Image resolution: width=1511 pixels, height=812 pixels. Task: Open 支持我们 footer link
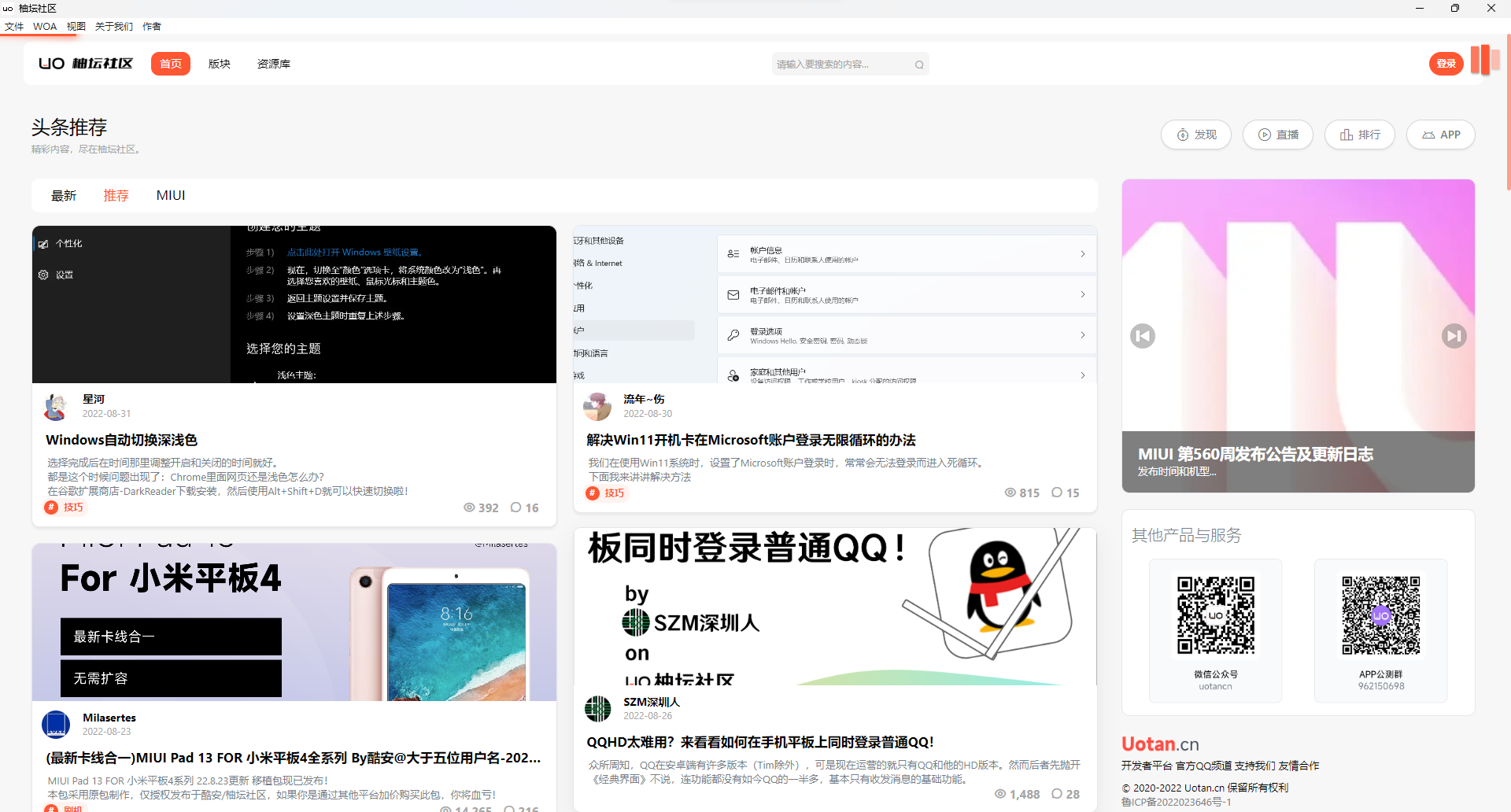point(1255,766)
